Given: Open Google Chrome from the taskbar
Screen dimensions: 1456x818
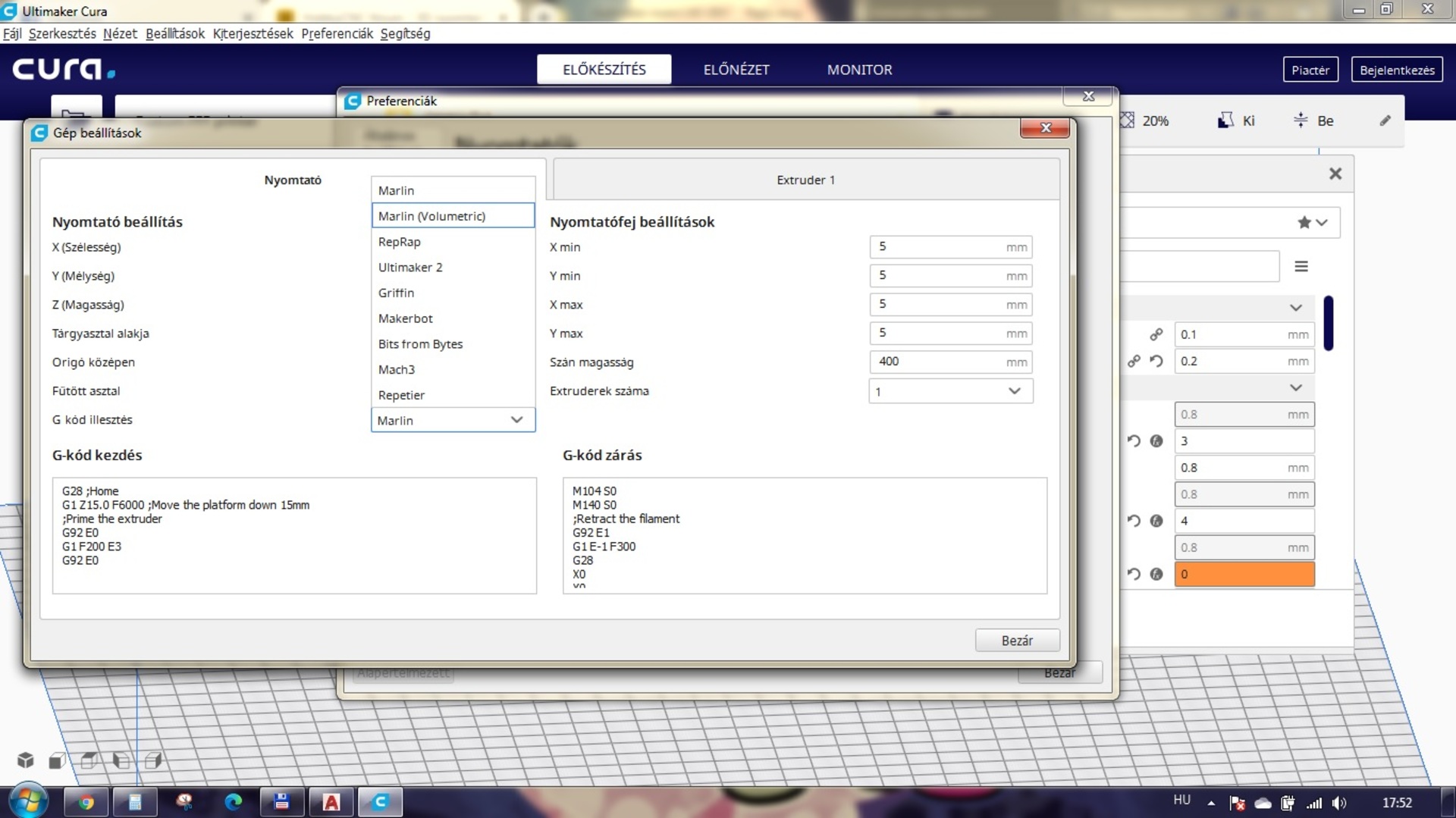Looking at the screenshot, I should click(x=86, y=802).
